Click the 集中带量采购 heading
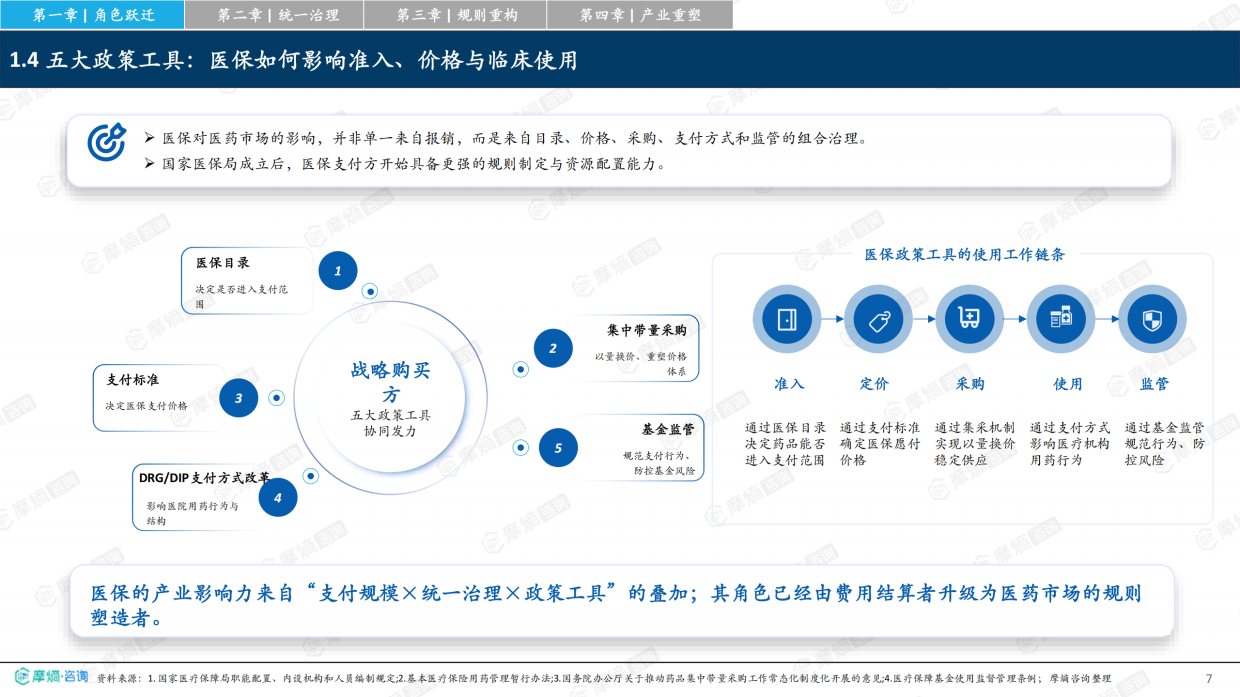This screenshot has height=697, width=1240. [647, 330]
